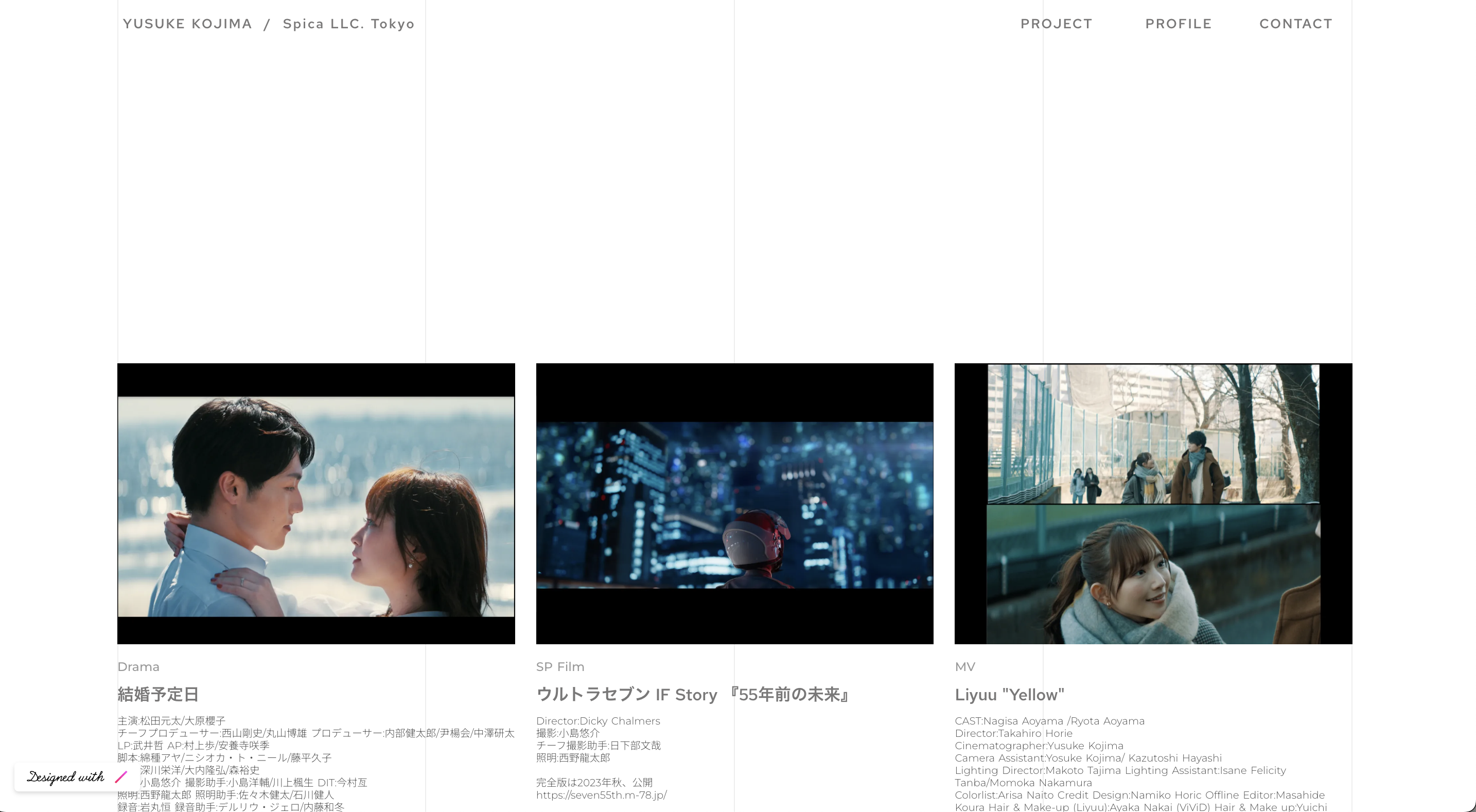Play the 結婚予定日 drama video thumbnail
The image size is (1476, 812).
315,502
